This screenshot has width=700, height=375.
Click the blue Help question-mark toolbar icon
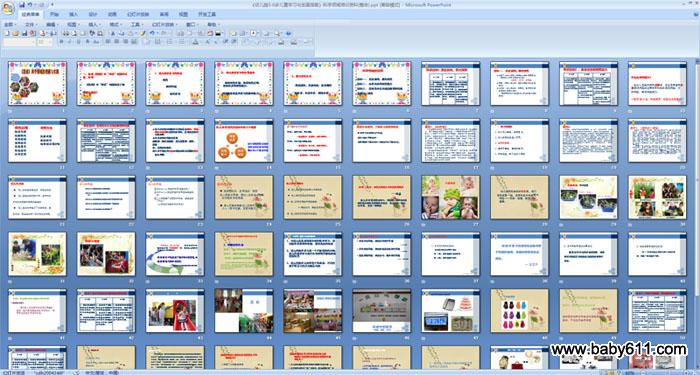point(288,33)
